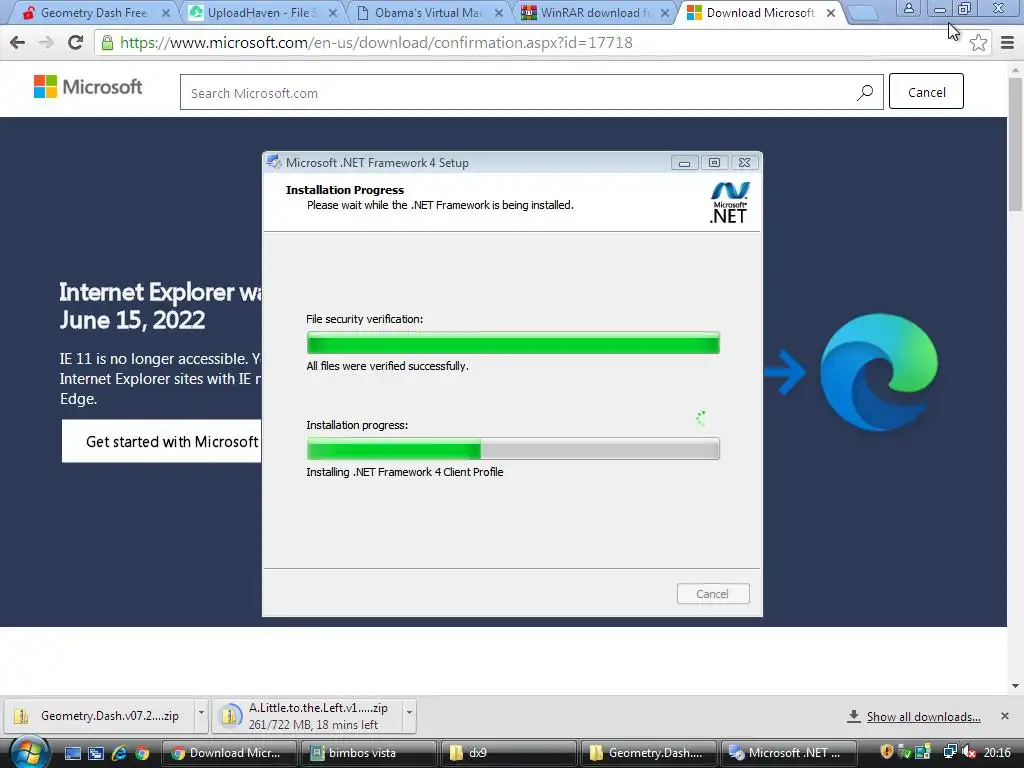The height and width of the screenshot is (768, 1024).
Task: Click the file security verification progress bar
Action: pyautogui.click(x=513, y=343)
